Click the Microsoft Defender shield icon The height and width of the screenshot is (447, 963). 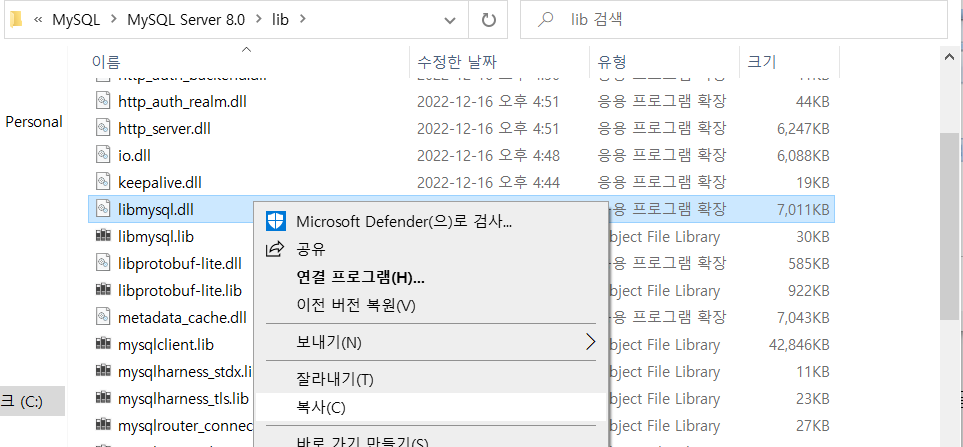[276, 221]
